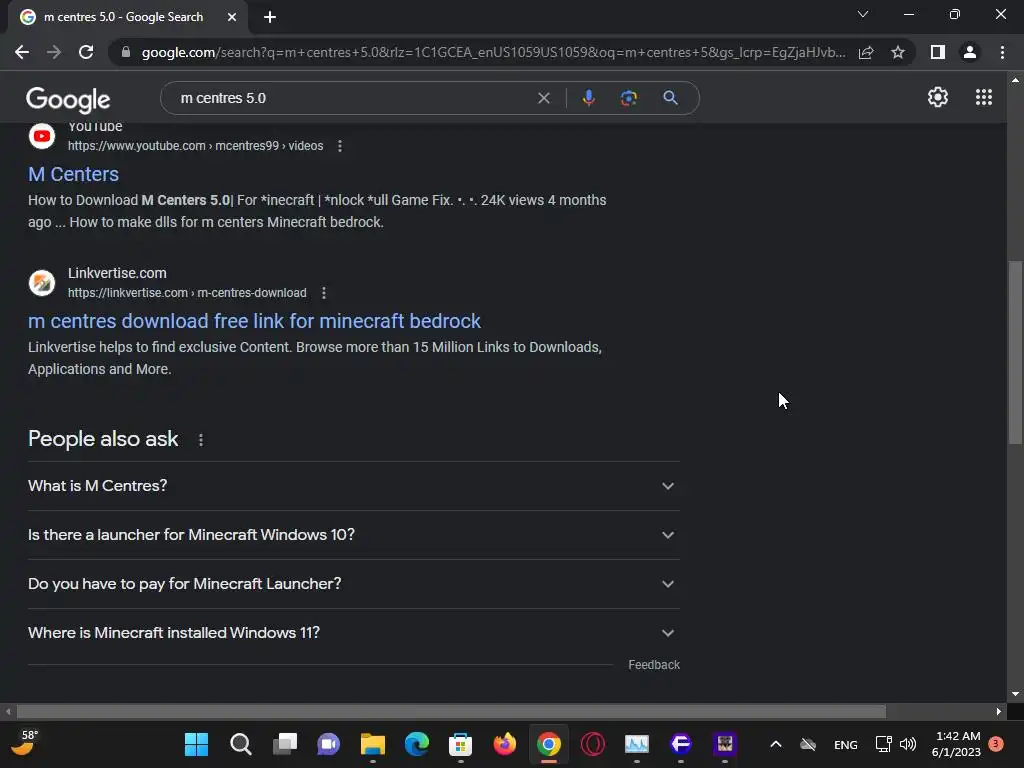Click the horizontal scrollbar thumb
The width and height of the screenshot is (1024, 768).
(451, 711)
